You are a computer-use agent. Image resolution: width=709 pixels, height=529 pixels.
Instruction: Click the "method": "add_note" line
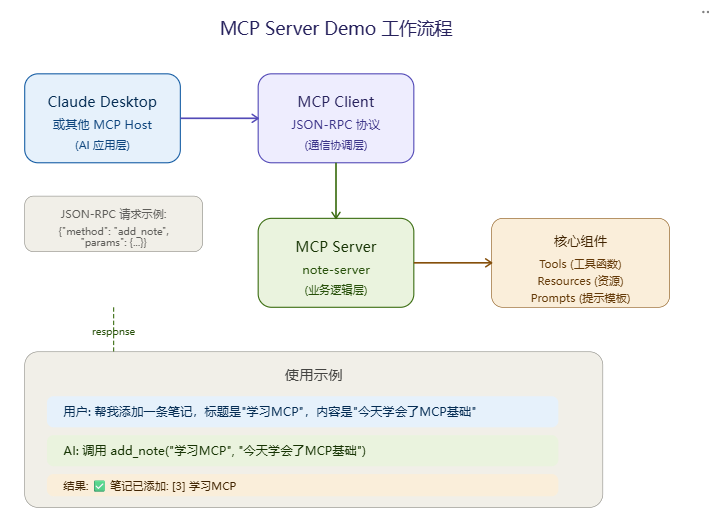pos(113,231)
